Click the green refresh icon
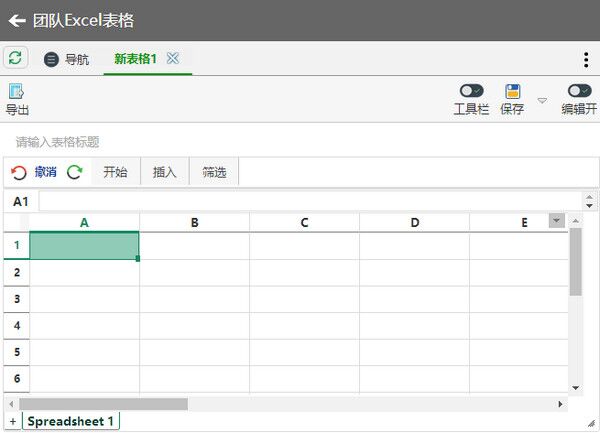 tap(15, 58)
